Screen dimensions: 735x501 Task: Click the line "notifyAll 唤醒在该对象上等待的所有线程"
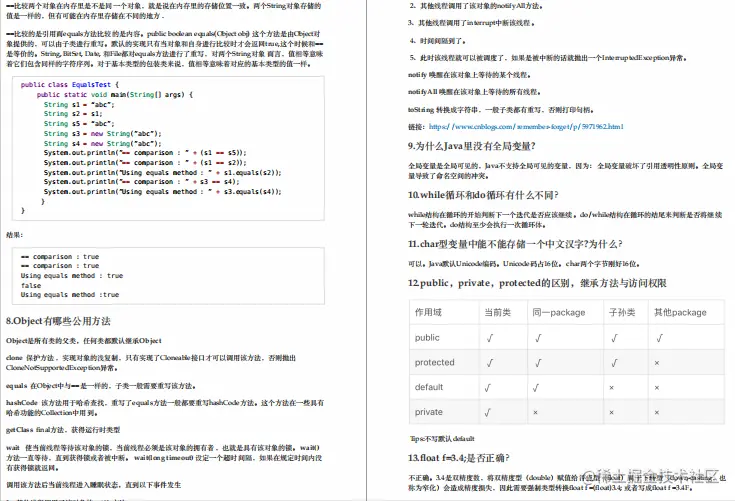[474, 92]
